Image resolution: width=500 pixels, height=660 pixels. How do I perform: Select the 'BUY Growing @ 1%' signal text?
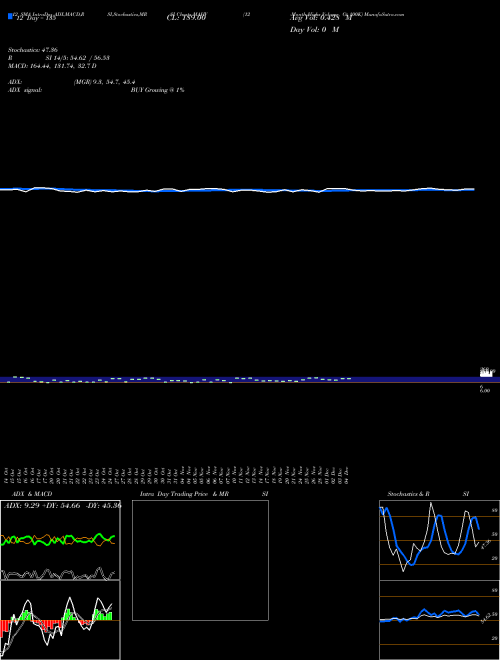pyautogui.click(x=157, y=90)
